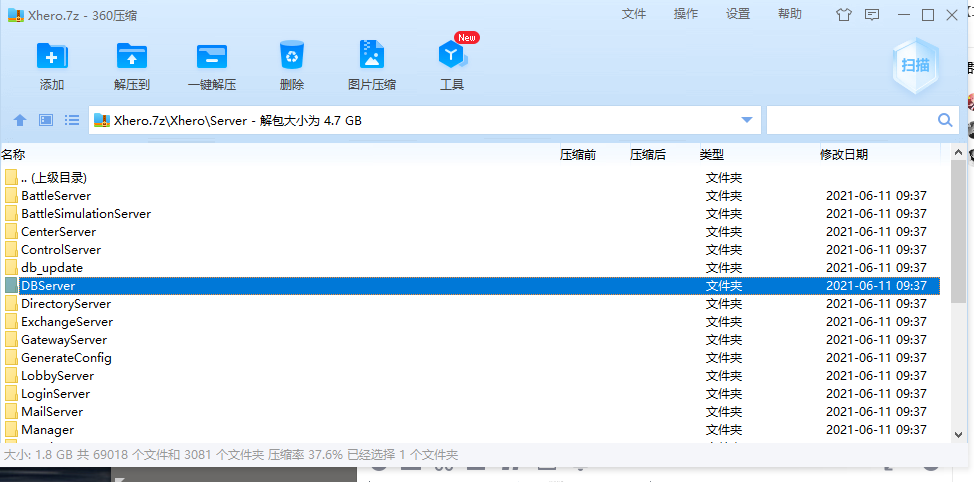The width and height of the screenshot is (974, 482).
Task: Switch to list view mode
Action: point(72,120)
